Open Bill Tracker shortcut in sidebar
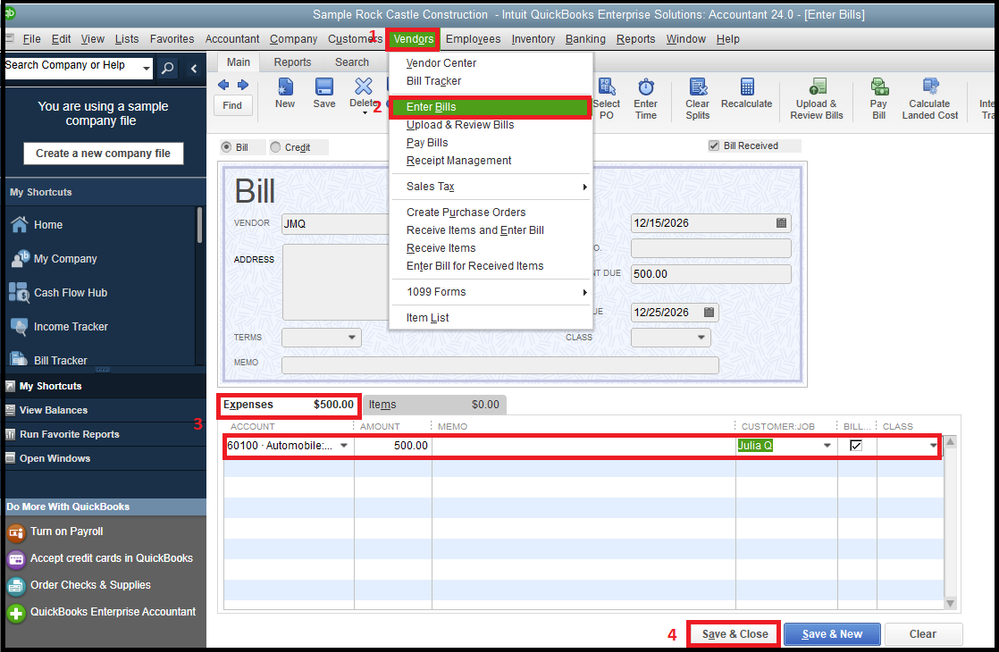Viewport: 999px width, 652px height. (60, 360)
